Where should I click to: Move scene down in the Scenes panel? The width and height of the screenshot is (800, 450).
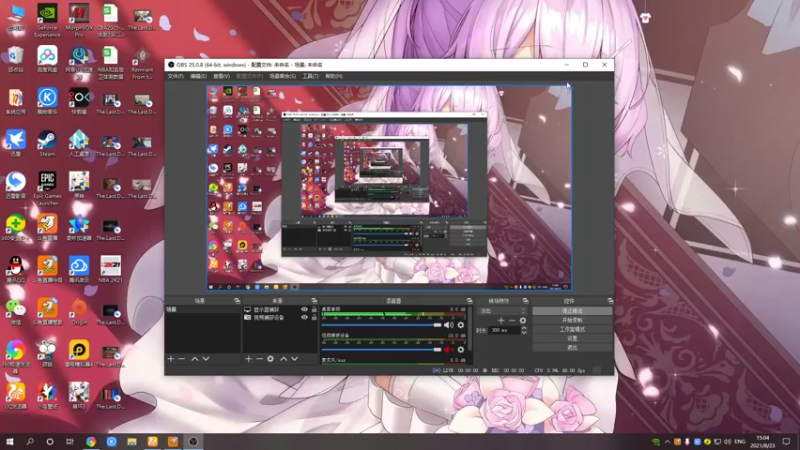206,359
